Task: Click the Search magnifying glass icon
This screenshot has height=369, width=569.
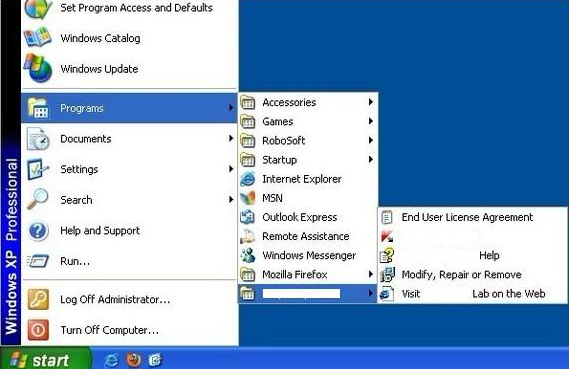Action: click(38, 199)
